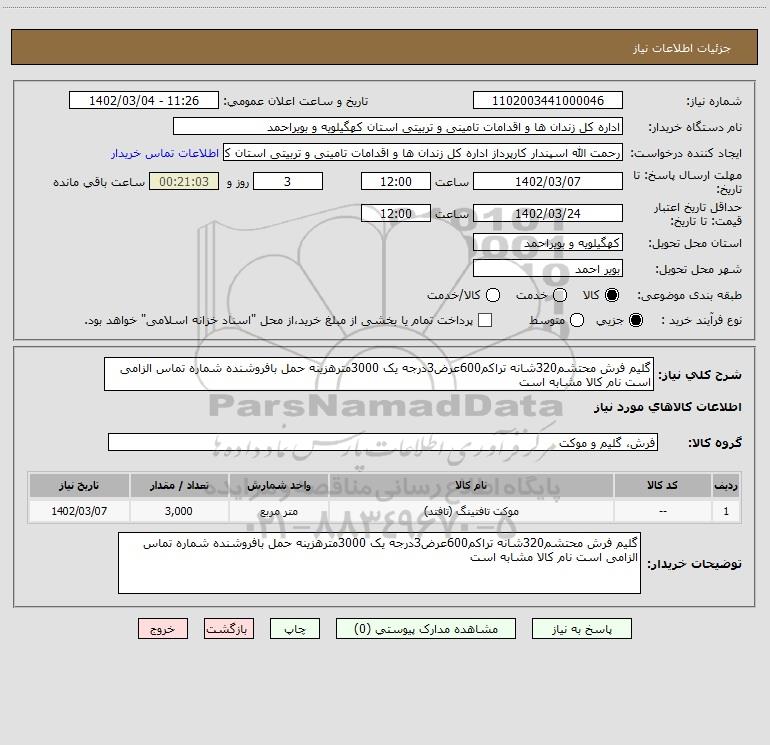This screenshot has height=745, width=770.
Task: Toggle the اسناد خزانه اسلامی payment checkbox
Action: tap(485, 320)
